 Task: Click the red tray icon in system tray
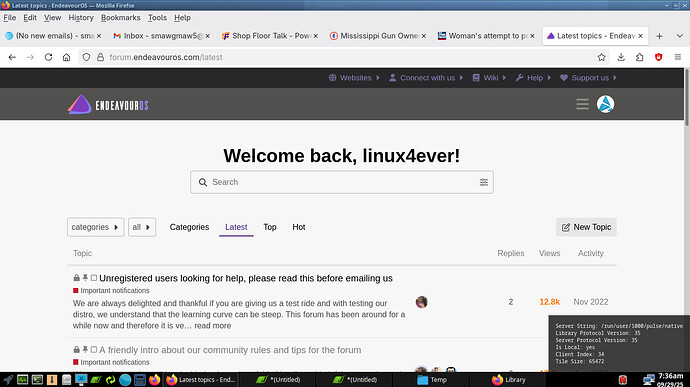pyautogui.click(x=623, y=380)
